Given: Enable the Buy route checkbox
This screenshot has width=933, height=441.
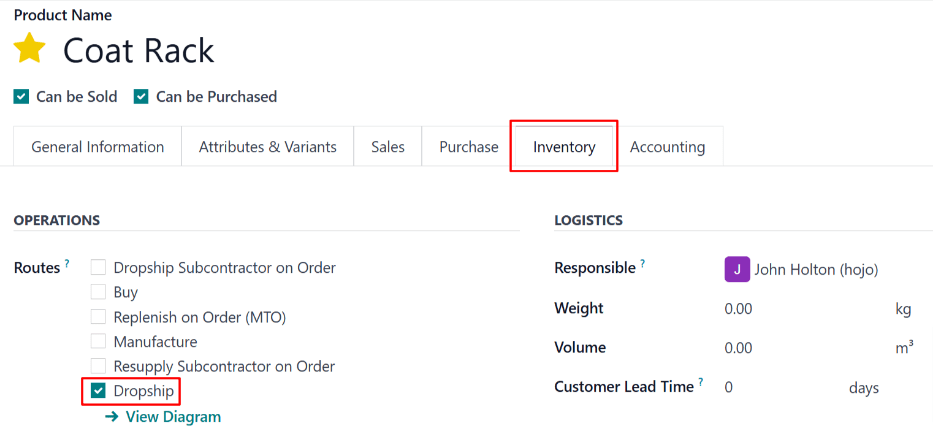Looking at the screenshot, I should click(98, 292).
